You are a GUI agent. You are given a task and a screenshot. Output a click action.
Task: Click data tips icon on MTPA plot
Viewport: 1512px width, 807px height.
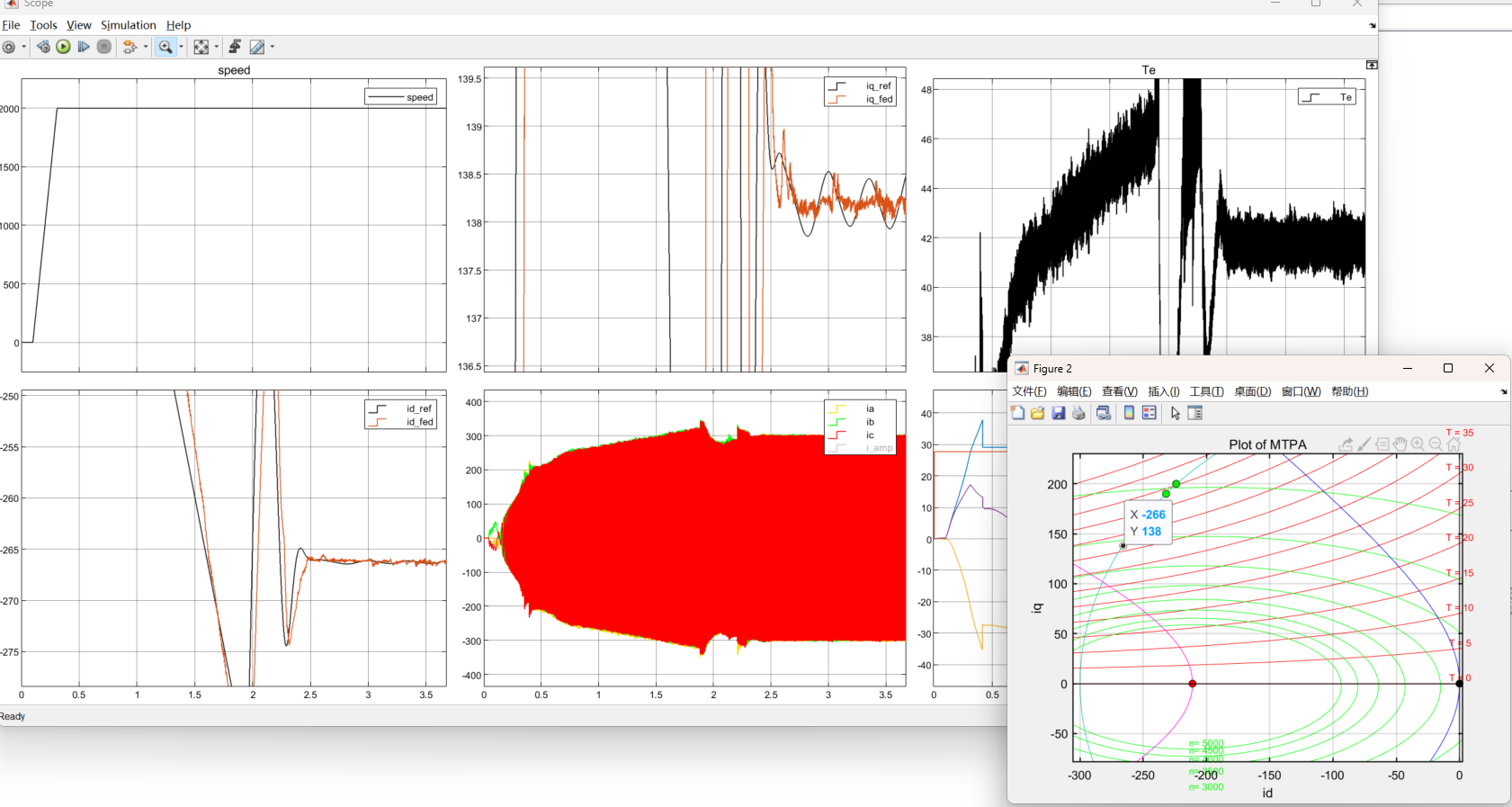pyautogui.click(x=1382, y=444)
